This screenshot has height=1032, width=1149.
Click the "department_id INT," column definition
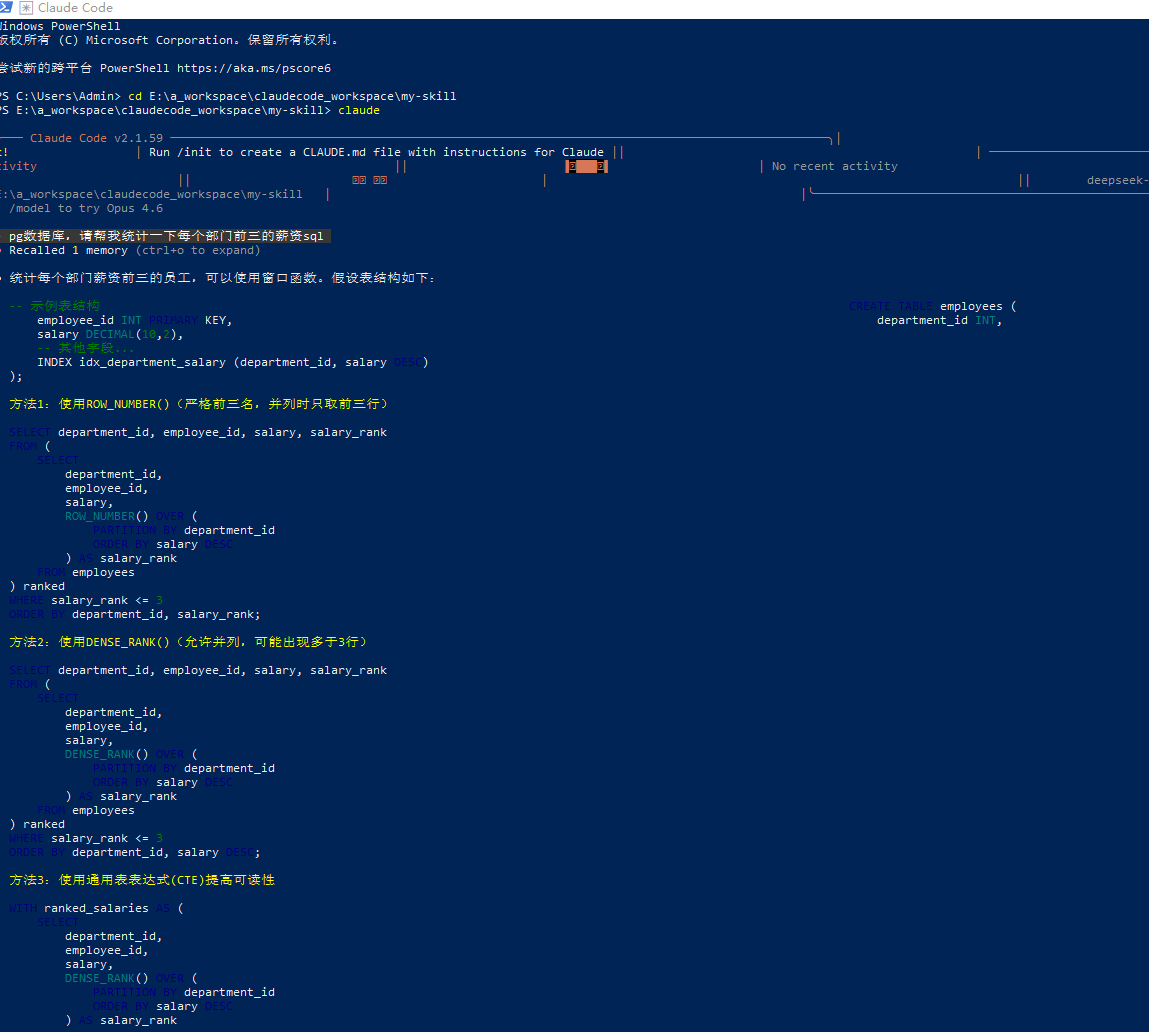939,320
